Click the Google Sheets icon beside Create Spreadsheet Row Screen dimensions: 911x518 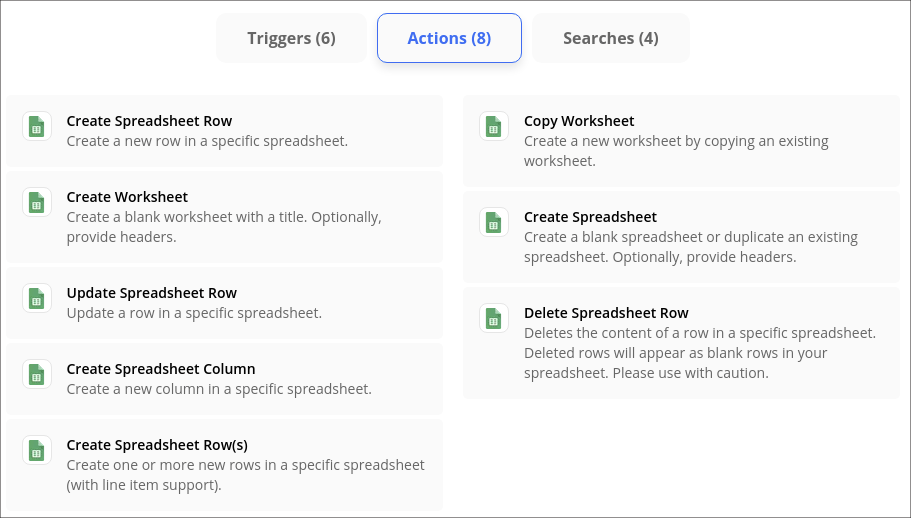pyautogui.click(x=37, y=126)
